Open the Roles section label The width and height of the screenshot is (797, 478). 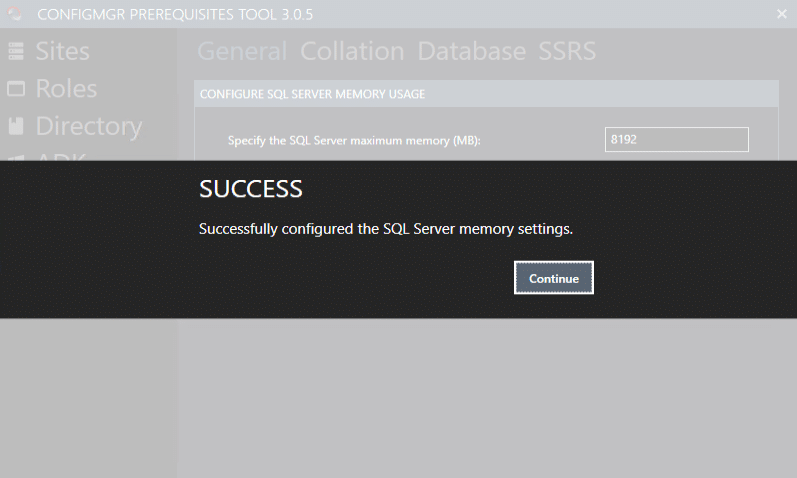click(x=66, y=89)
